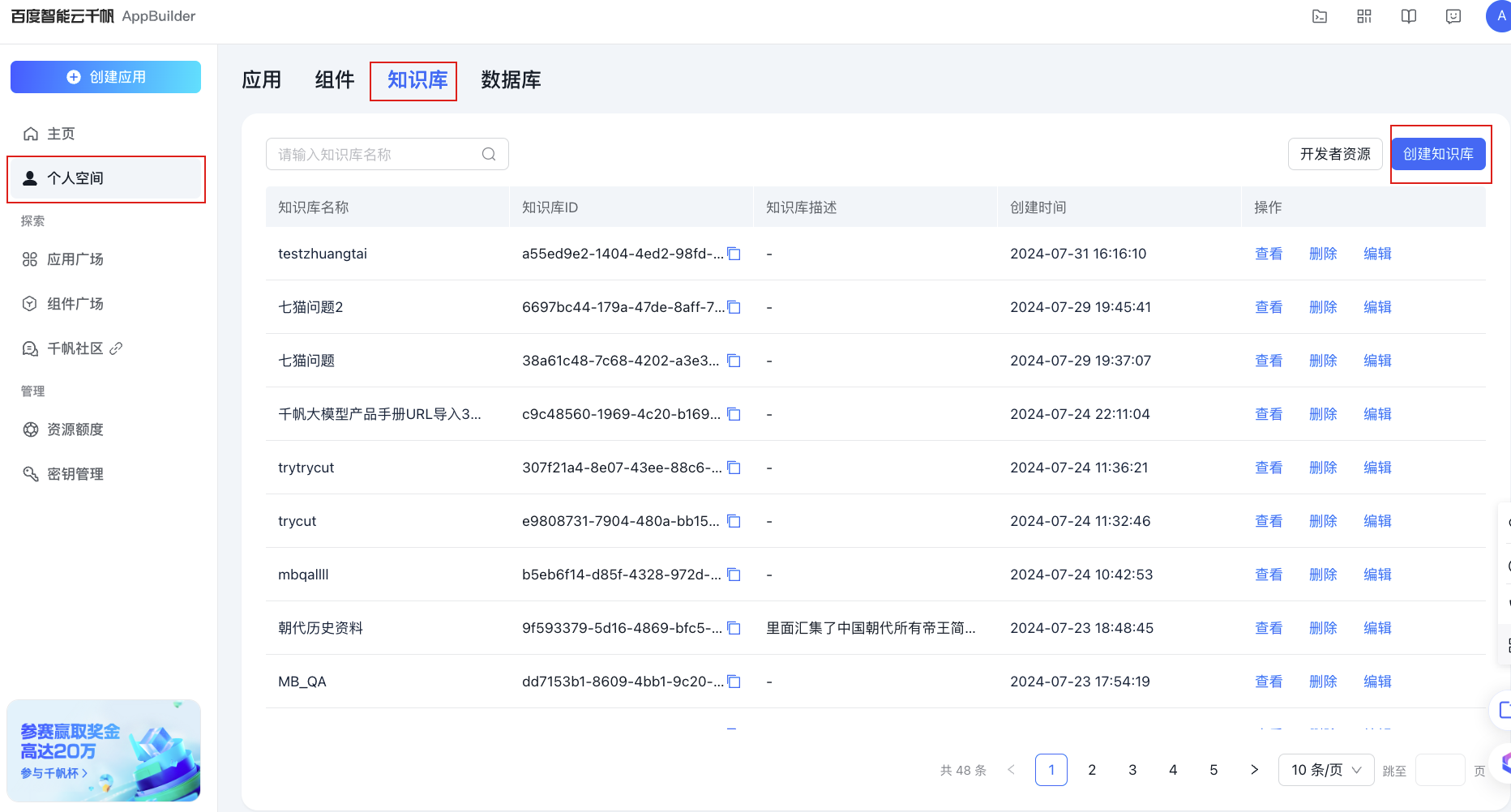Image resolution: width=1511 pixels, height=812 pixels.
Task: Copy the trycut ID
Action: point(734,521)
